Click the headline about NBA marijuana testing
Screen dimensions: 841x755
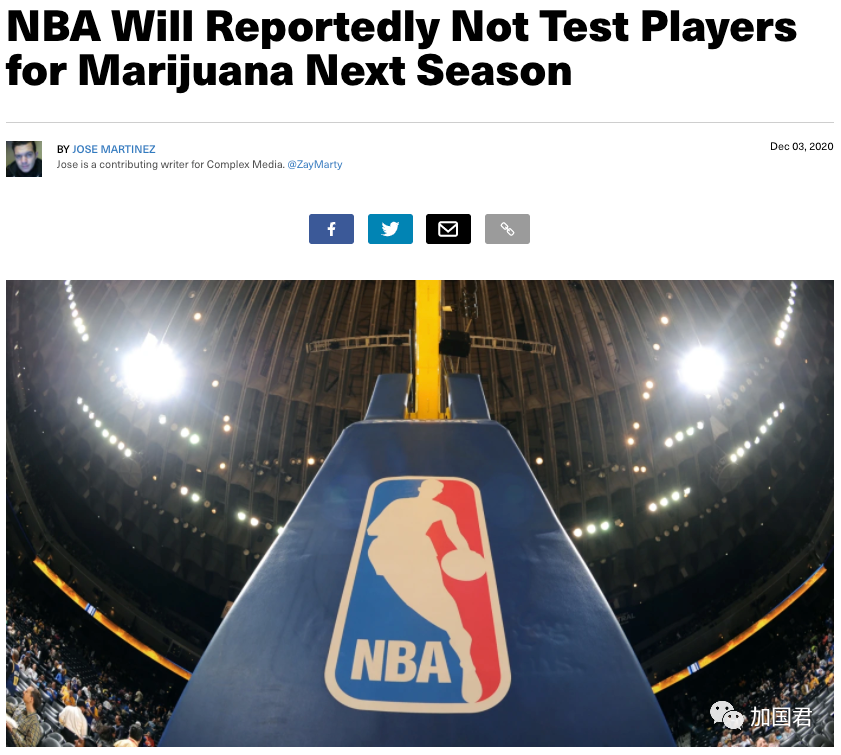(401, 48)
